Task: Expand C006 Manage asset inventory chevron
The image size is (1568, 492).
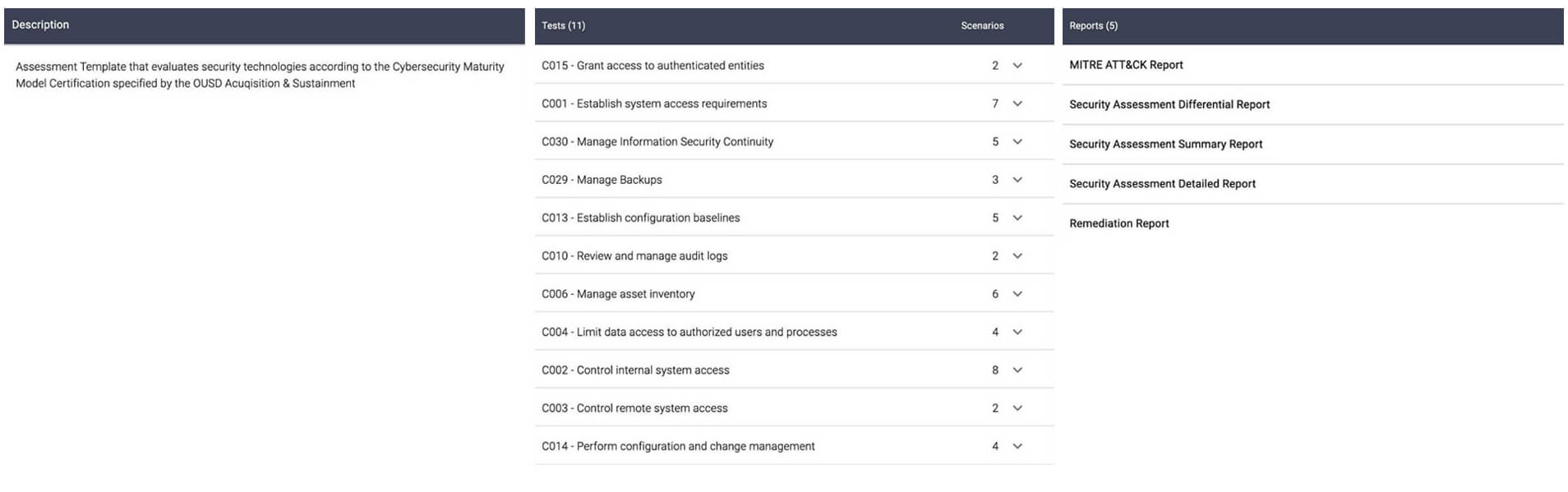Action: point(1017,294)
